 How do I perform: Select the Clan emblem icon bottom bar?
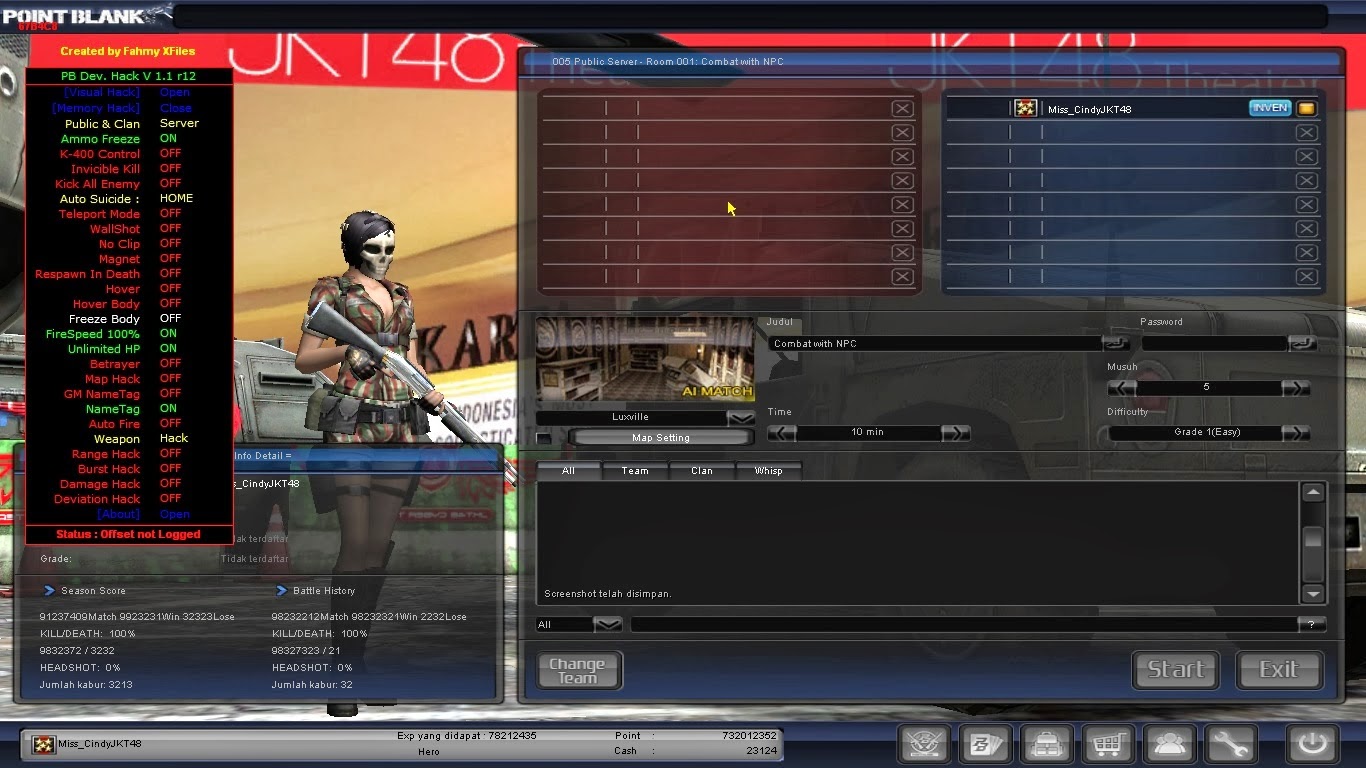click(x=924, y=744)
